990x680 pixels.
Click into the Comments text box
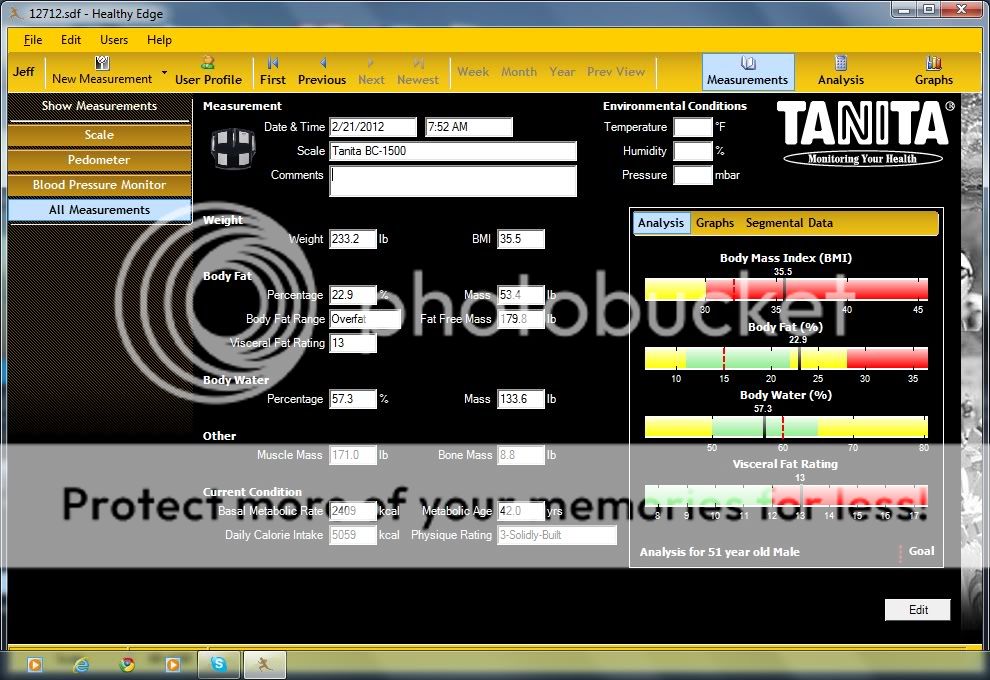[453, 181]
